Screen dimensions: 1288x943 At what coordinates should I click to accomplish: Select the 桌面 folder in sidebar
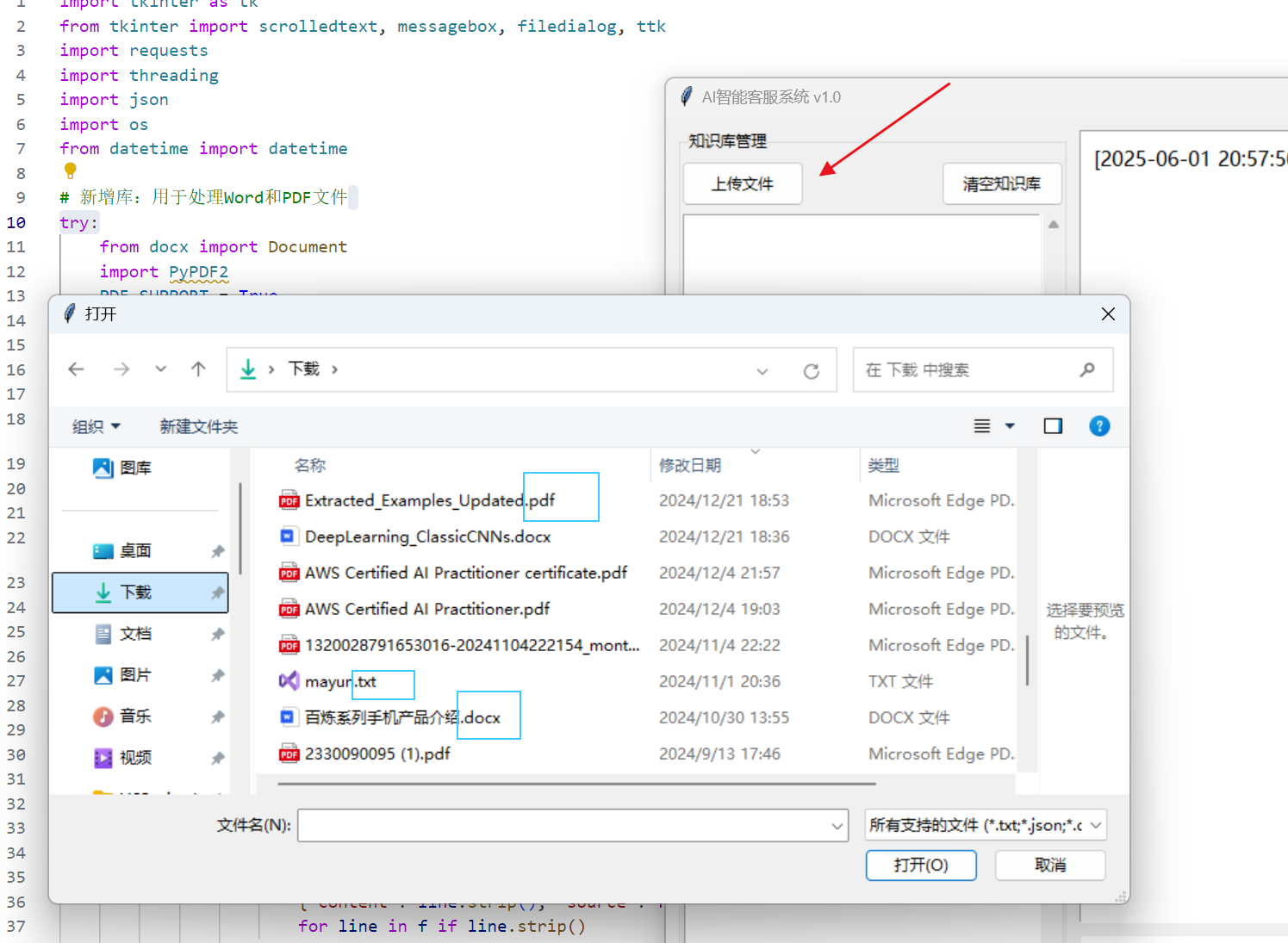tap(135, 551)
